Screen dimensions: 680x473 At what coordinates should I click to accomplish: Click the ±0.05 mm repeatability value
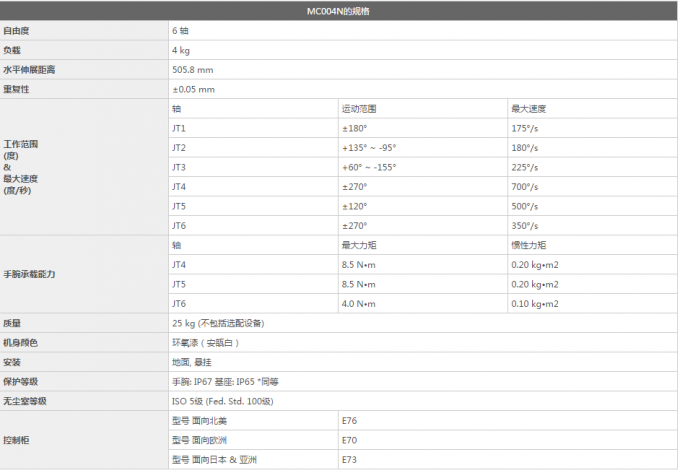pos(193,89)
